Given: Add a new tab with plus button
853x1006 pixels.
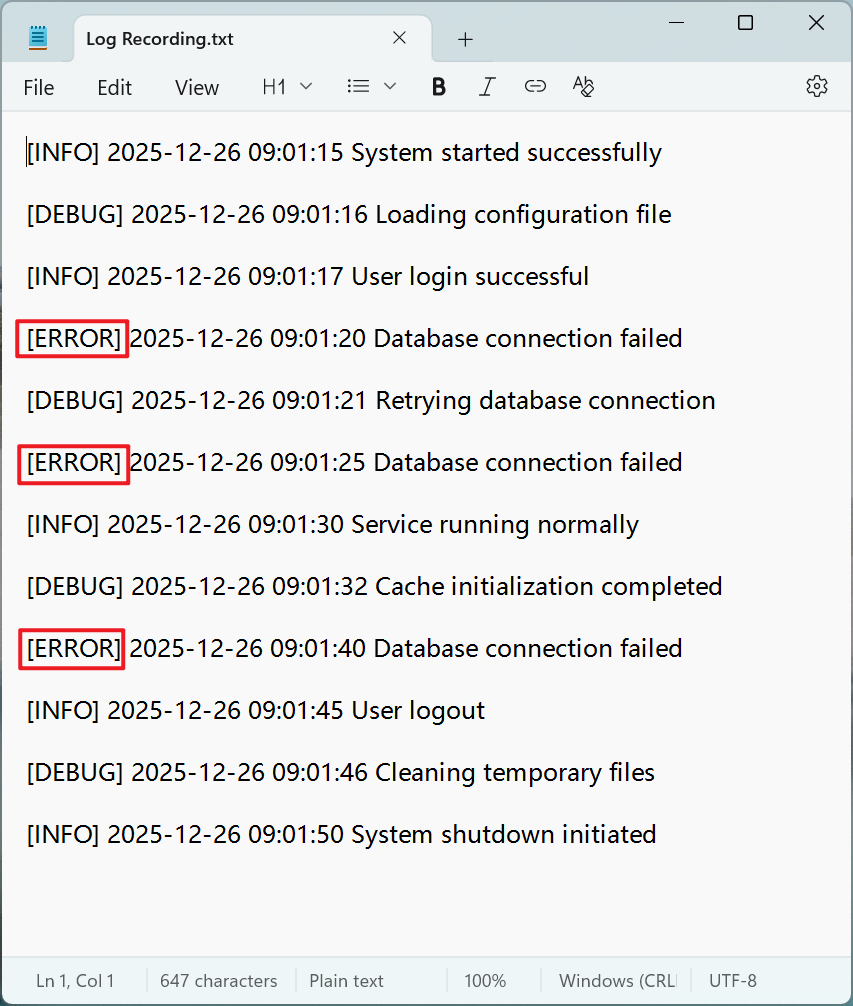Looking at the screenshot, I should click(465, 40).
